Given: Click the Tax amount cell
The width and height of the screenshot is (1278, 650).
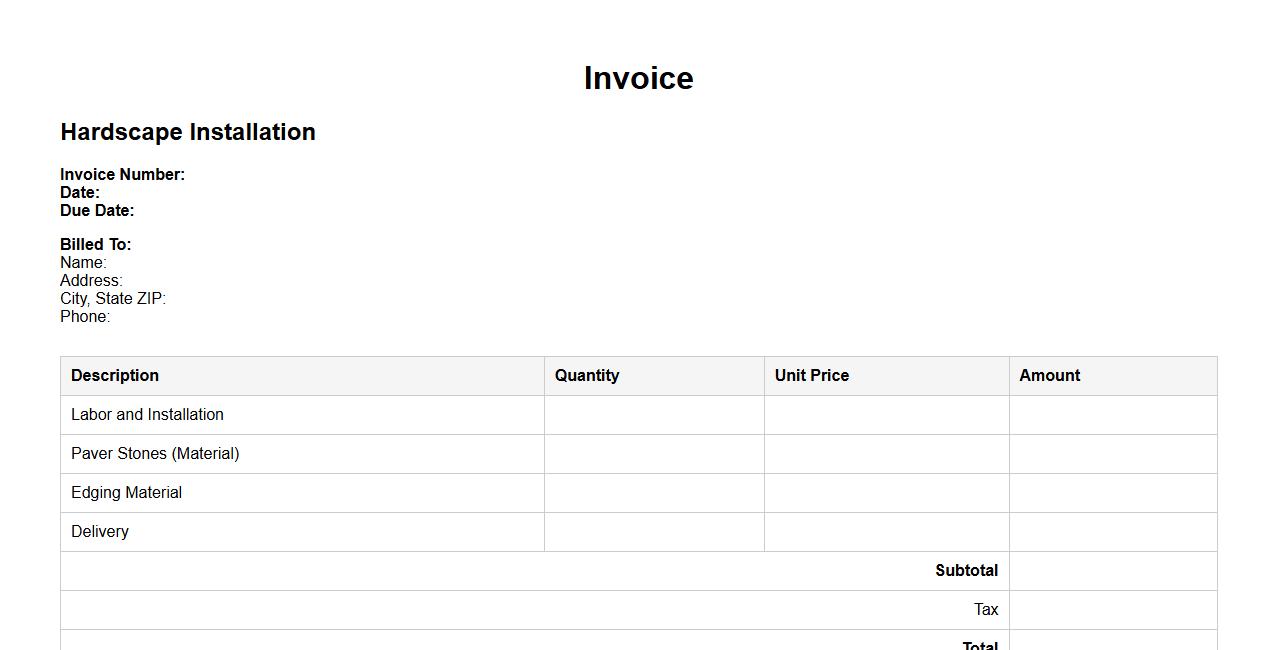Looking at the screenshot, I should (x=1113, y=609).
